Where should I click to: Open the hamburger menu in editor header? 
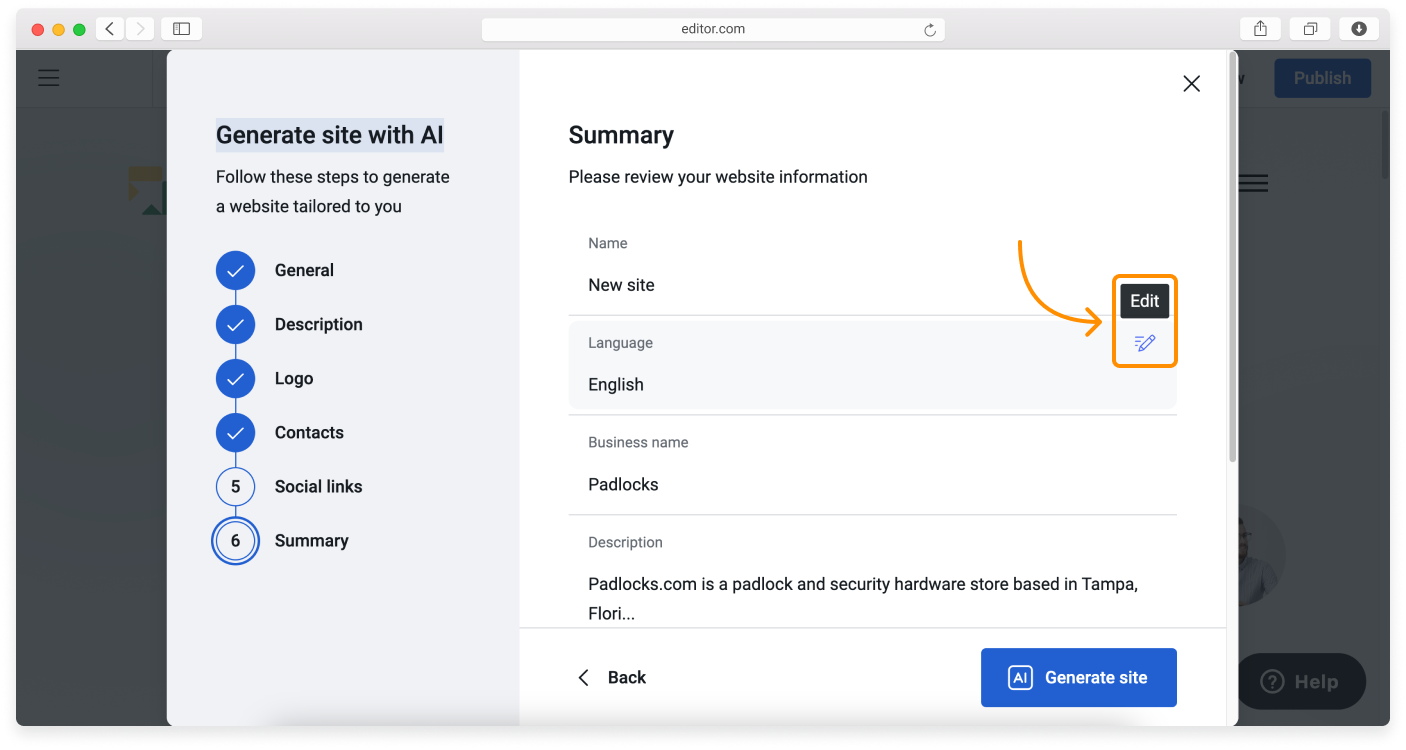pos(49,78)
